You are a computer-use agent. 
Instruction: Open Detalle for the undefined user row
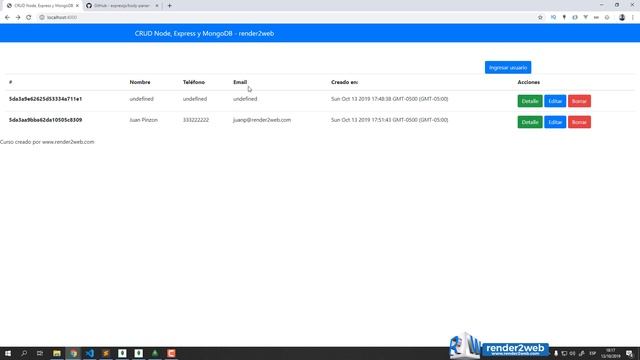tap(530, 101)
